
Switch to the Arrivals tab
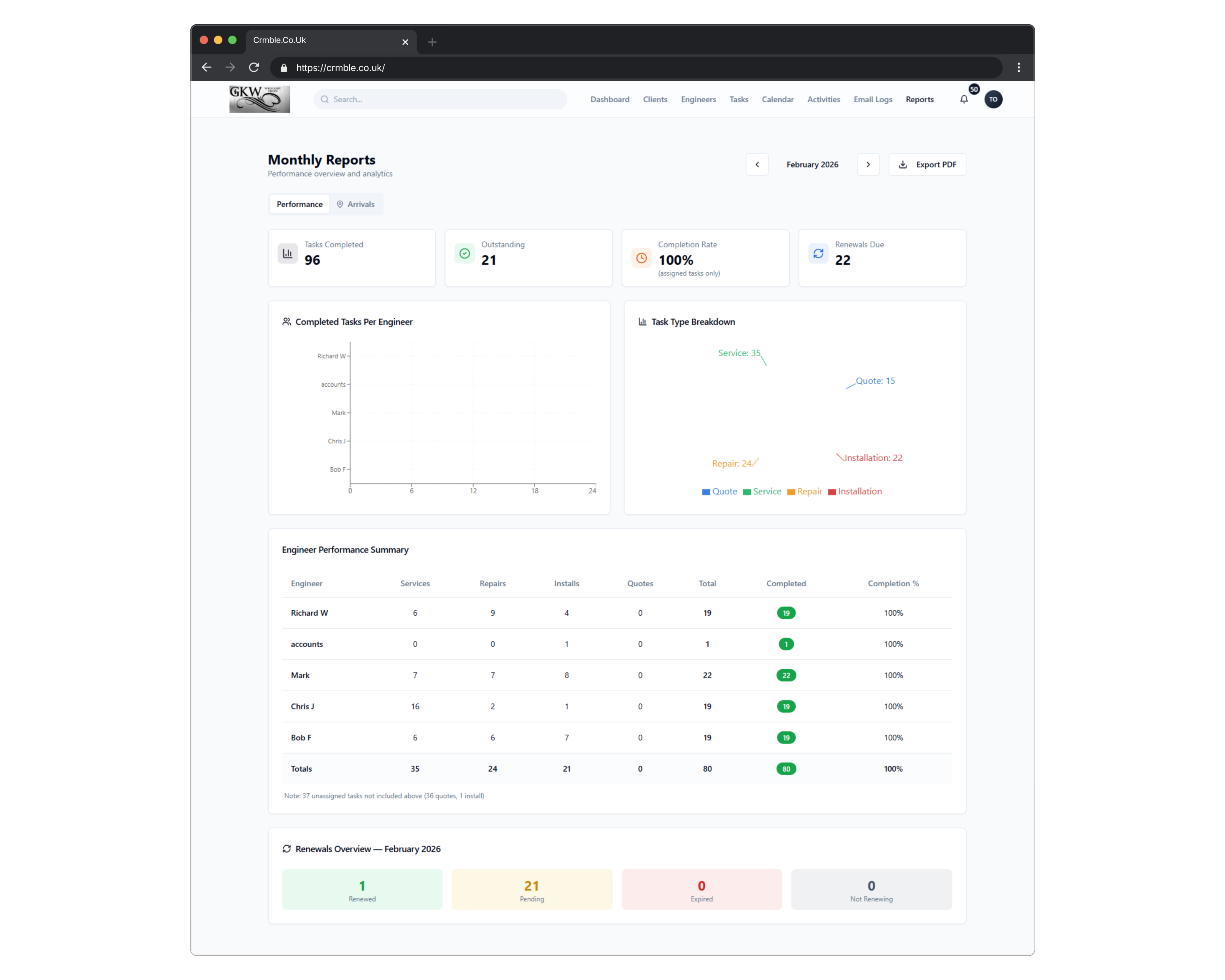[x=356, y=204]
